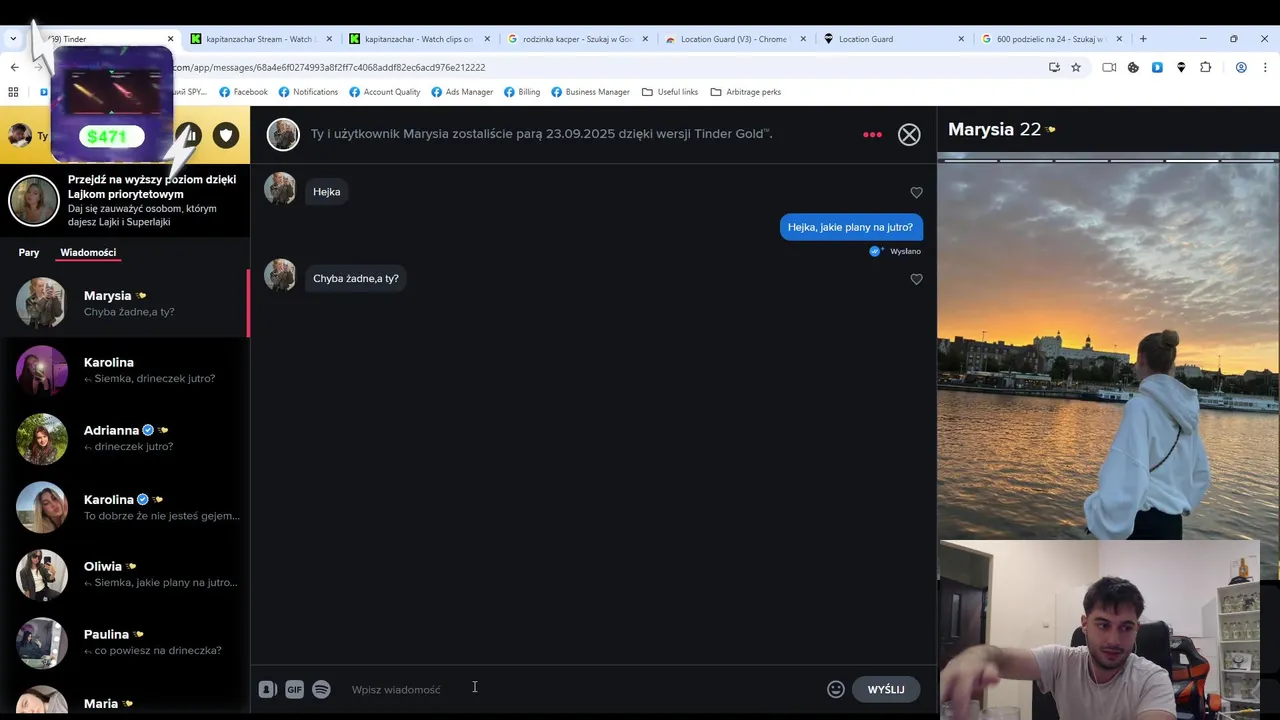The height and width of the screenshot is (720, 1280).
Task: Open the Paulina conversation
Action: point(124,642)
